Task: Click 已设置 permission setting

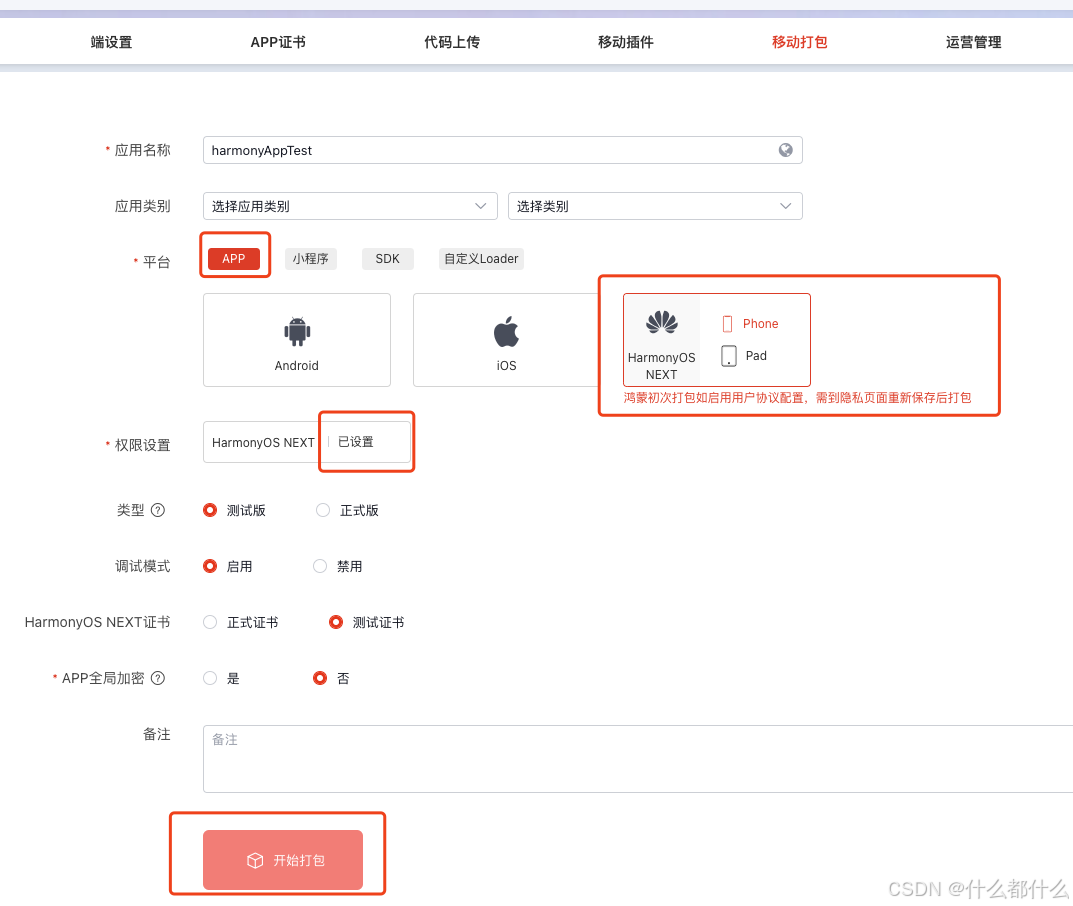Action: [x=356, y=442]
